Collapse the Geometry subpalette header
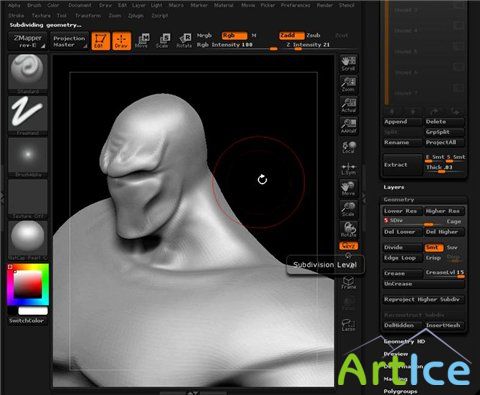This screenshot has width=480, height=395. [x=423, y=200]
